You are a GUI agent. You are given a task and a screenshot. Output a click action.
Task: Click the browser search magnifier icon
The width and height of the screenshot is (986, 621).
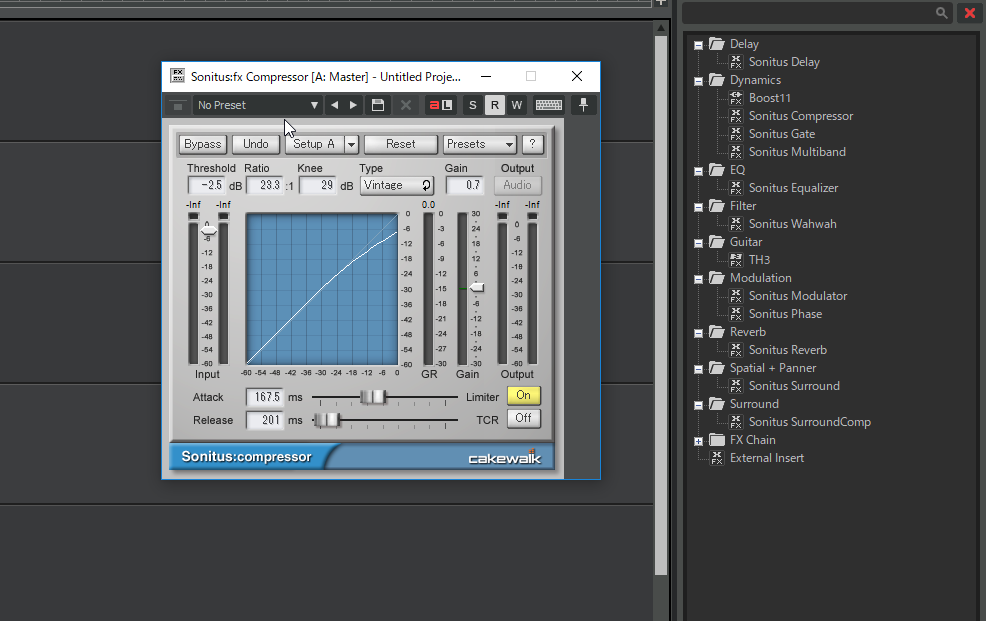(941, 13)
